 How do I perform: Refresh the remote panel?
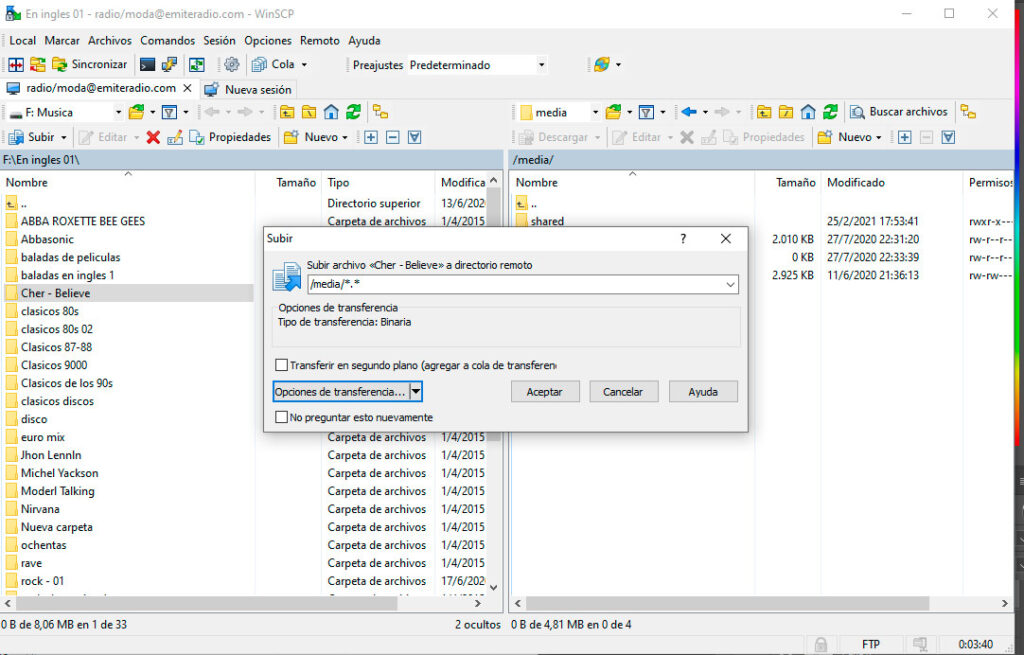831,112
